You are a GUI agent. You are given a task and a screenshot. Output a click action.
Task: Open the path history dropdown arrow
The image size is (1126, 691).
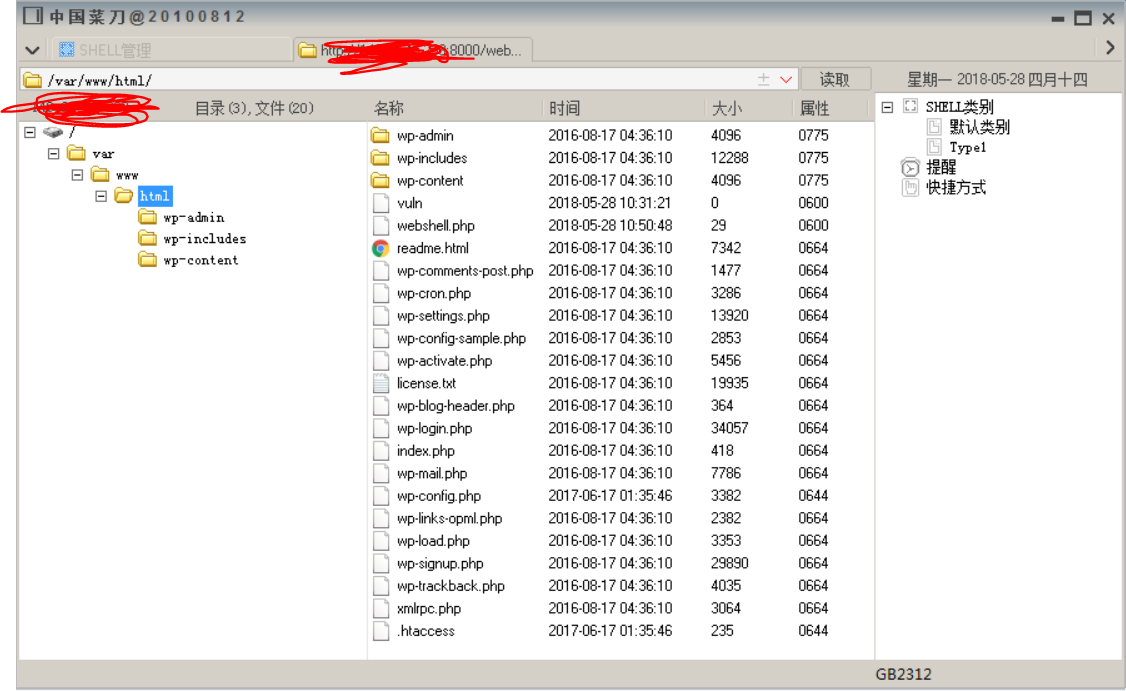(x=786, y=80)
